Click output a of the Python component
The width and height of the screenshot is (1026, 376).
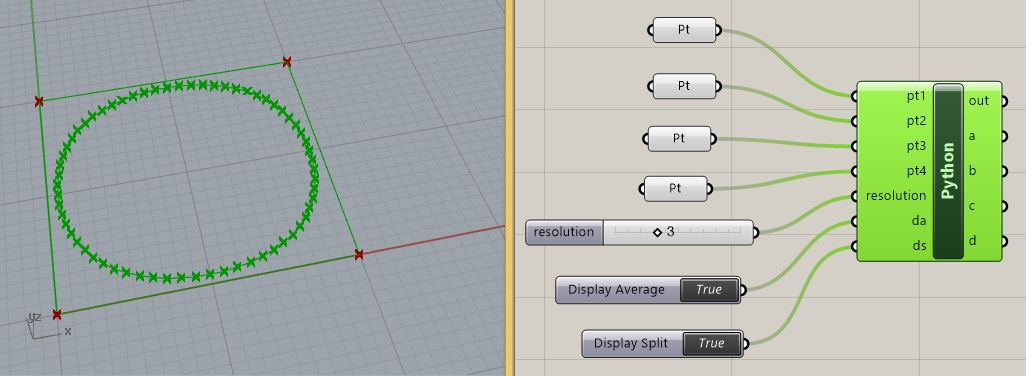pyautogui.click(x=972, y=136)
